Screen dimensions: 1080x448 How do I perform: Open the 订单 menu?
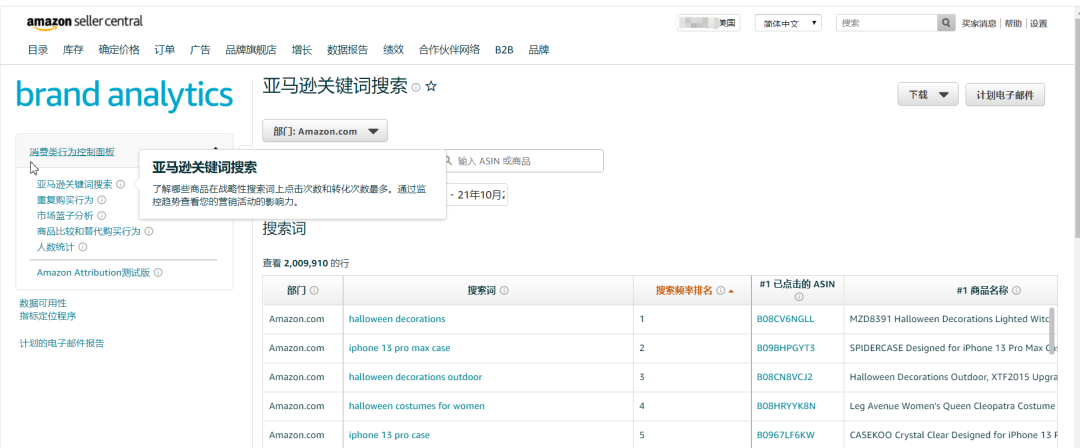(x=165, y=50)
